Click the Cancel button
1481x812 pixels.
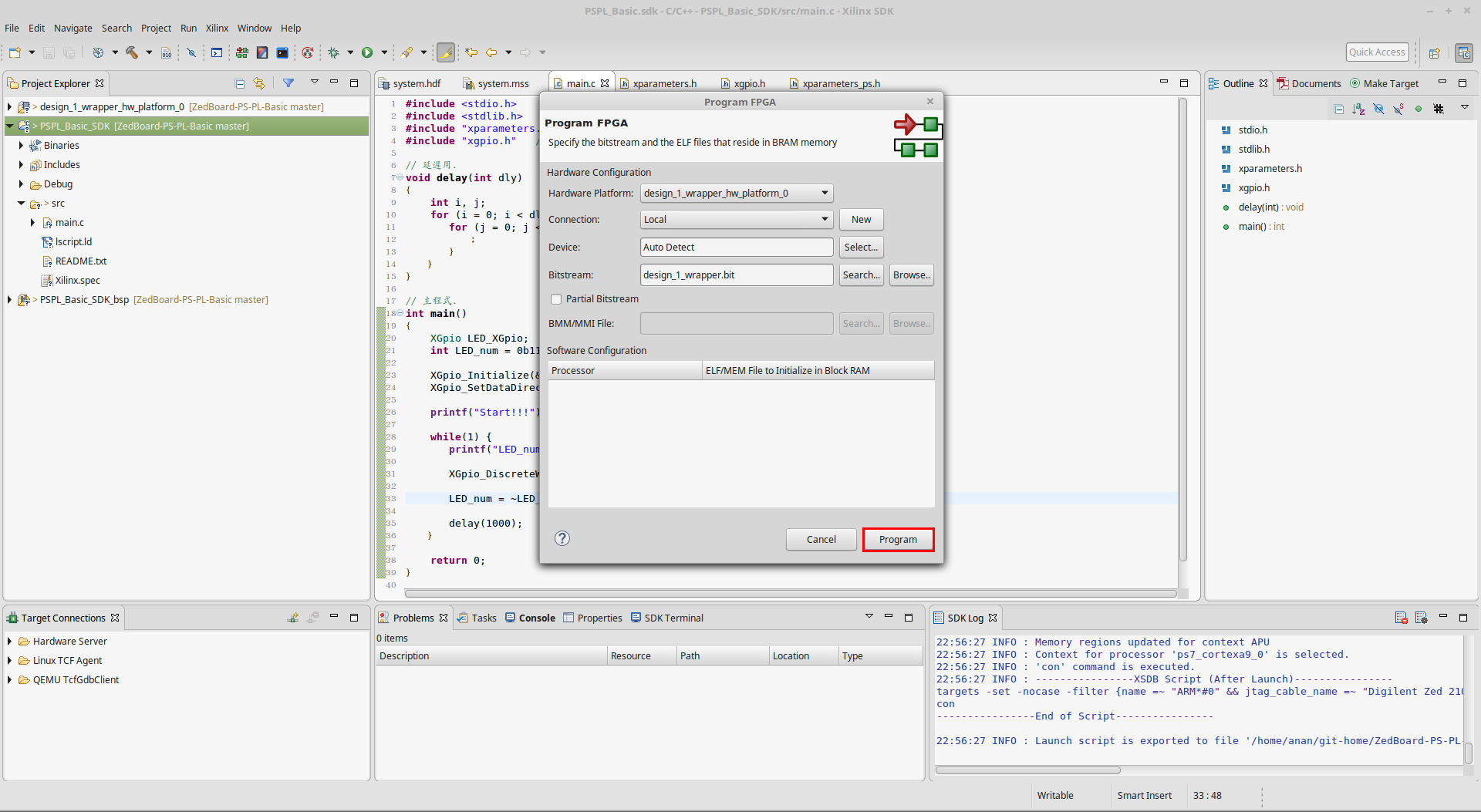(x=821, y=539)
